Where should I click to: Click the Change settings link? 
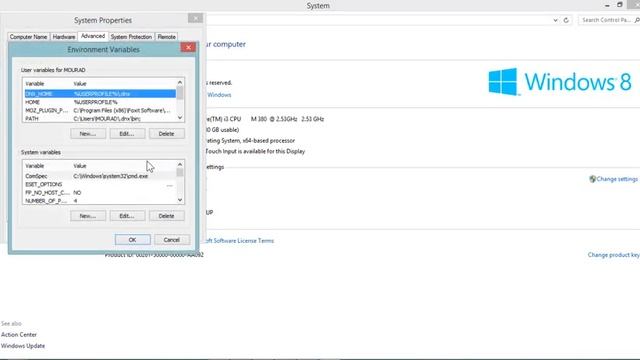(617, 179)
